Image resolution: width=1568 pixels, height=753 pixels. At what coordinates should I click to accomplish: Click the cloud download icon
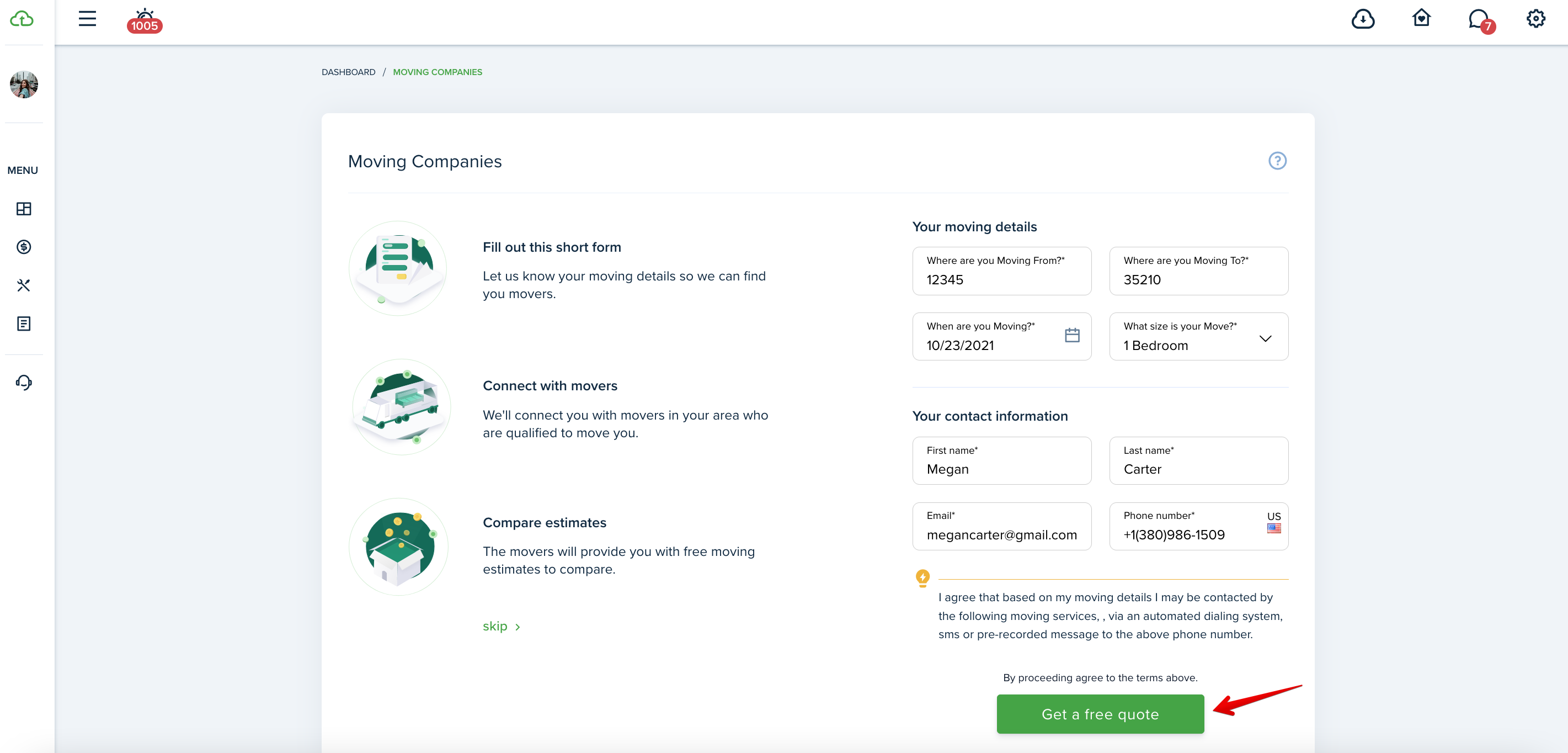coord(1363,19)
